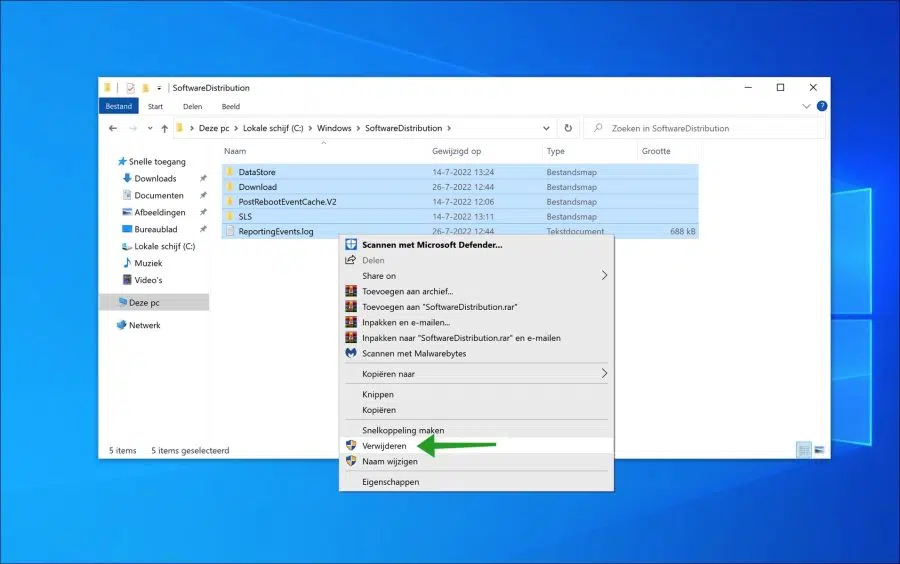
Task: Open Video's in the sidebar
Action: pos(148,280)
